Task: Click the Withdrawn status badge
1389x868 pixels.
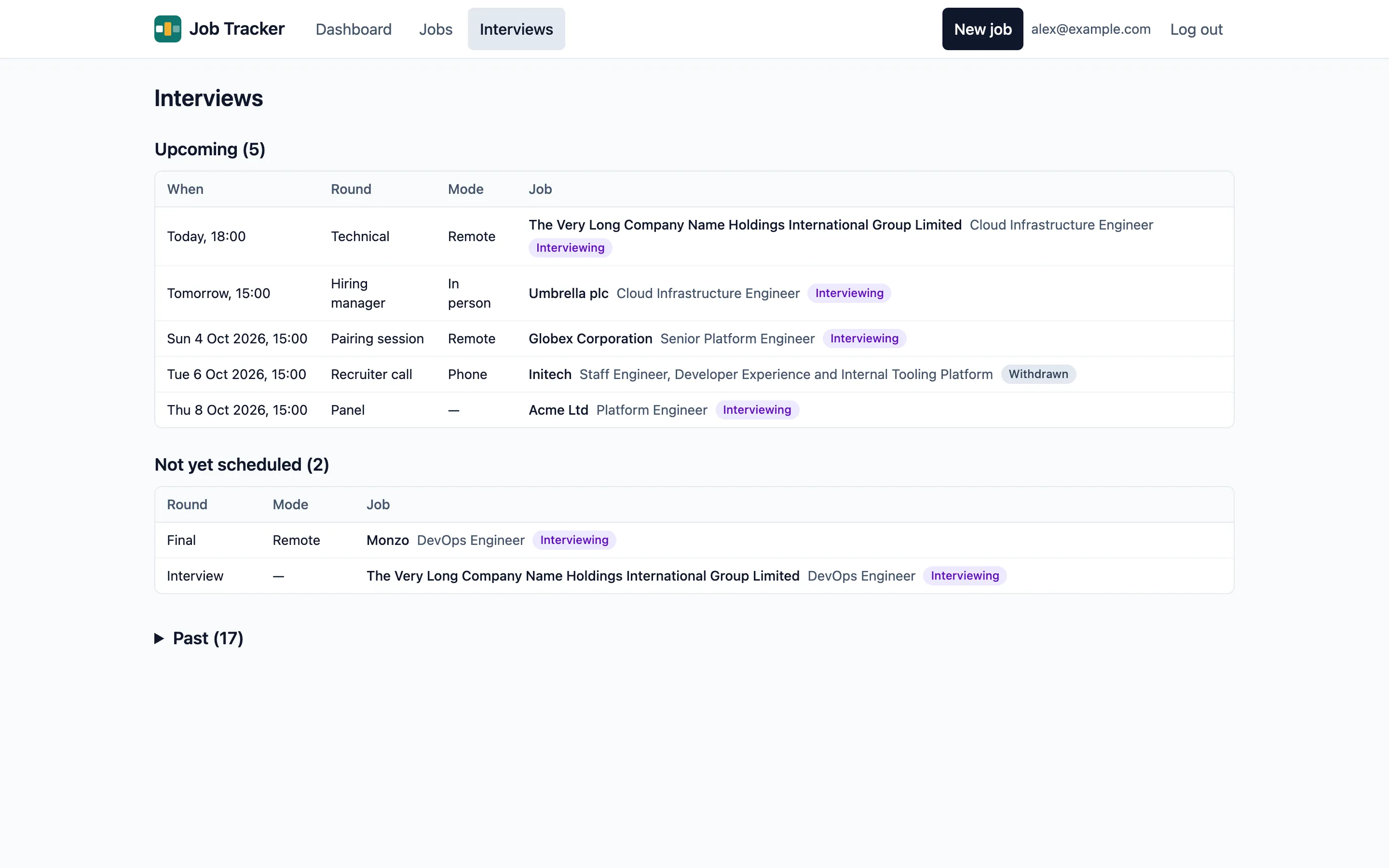Action: point(1038,374)
